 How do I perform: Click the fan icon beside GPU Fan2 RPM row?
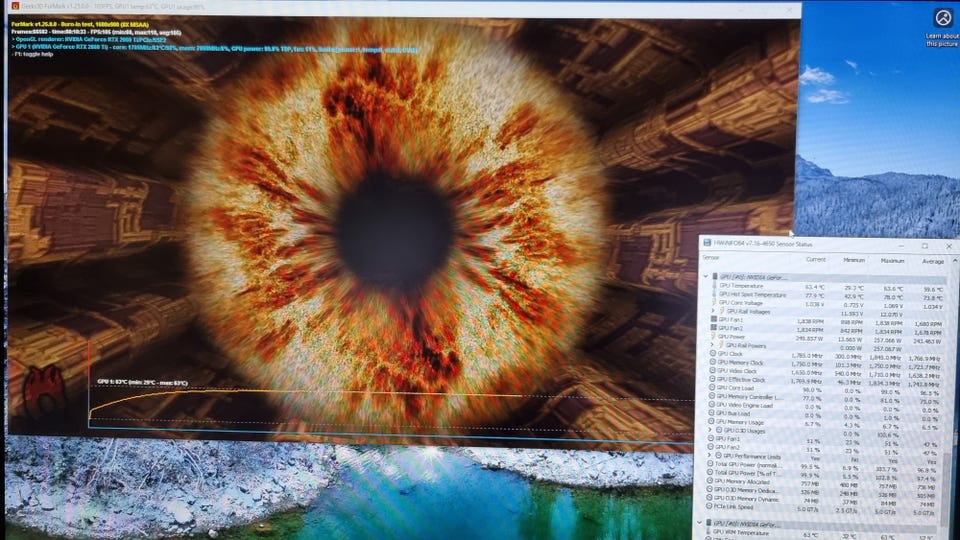click(x=714, y=327)
